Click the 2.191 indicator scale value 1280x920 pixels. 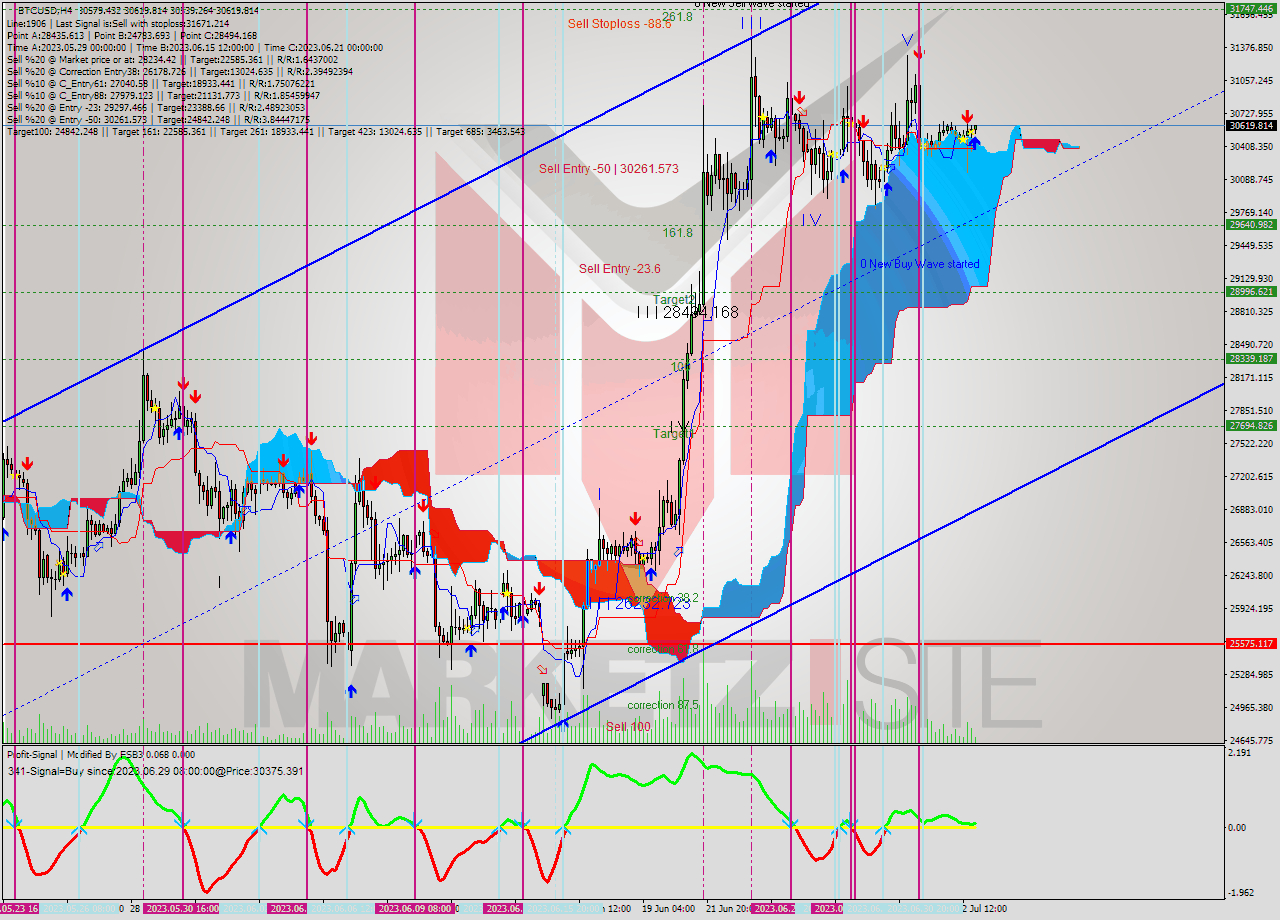click(x=1241, y=752)
